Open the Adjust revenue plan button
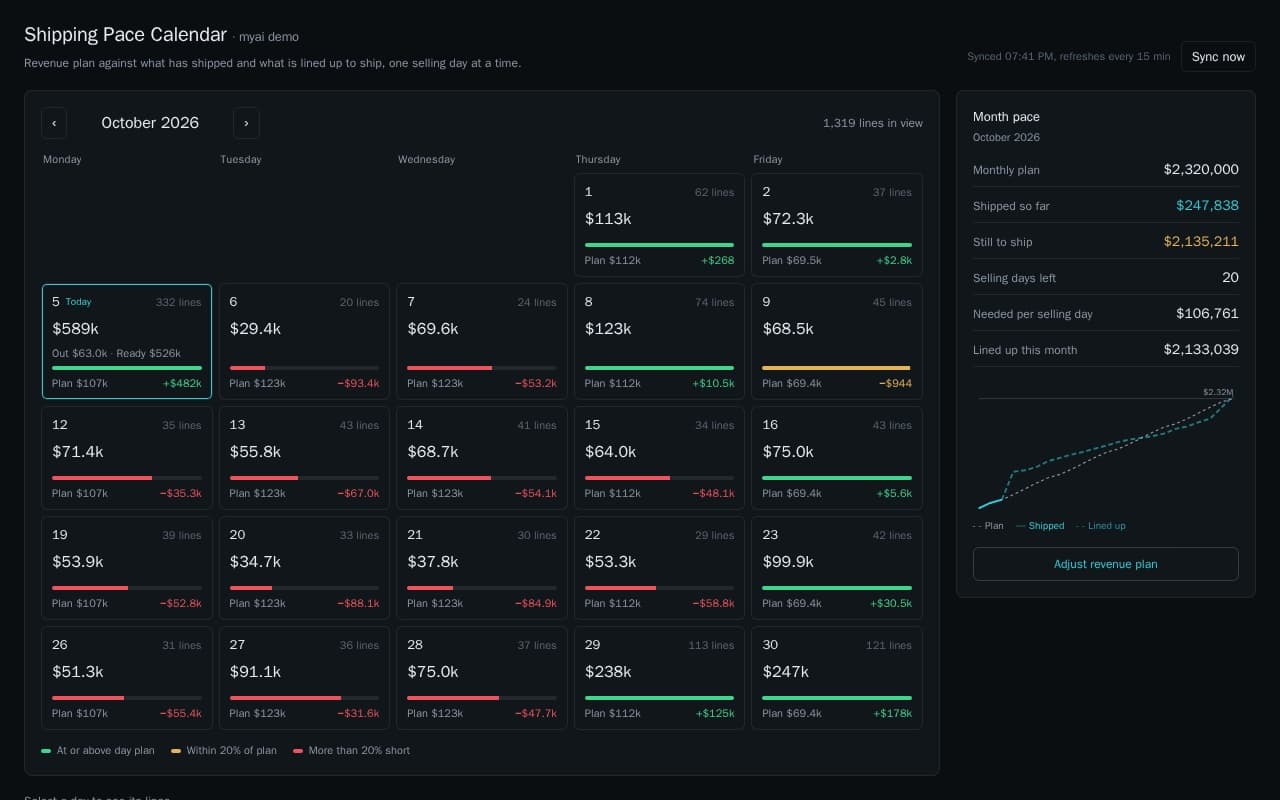 point(1105,564)
